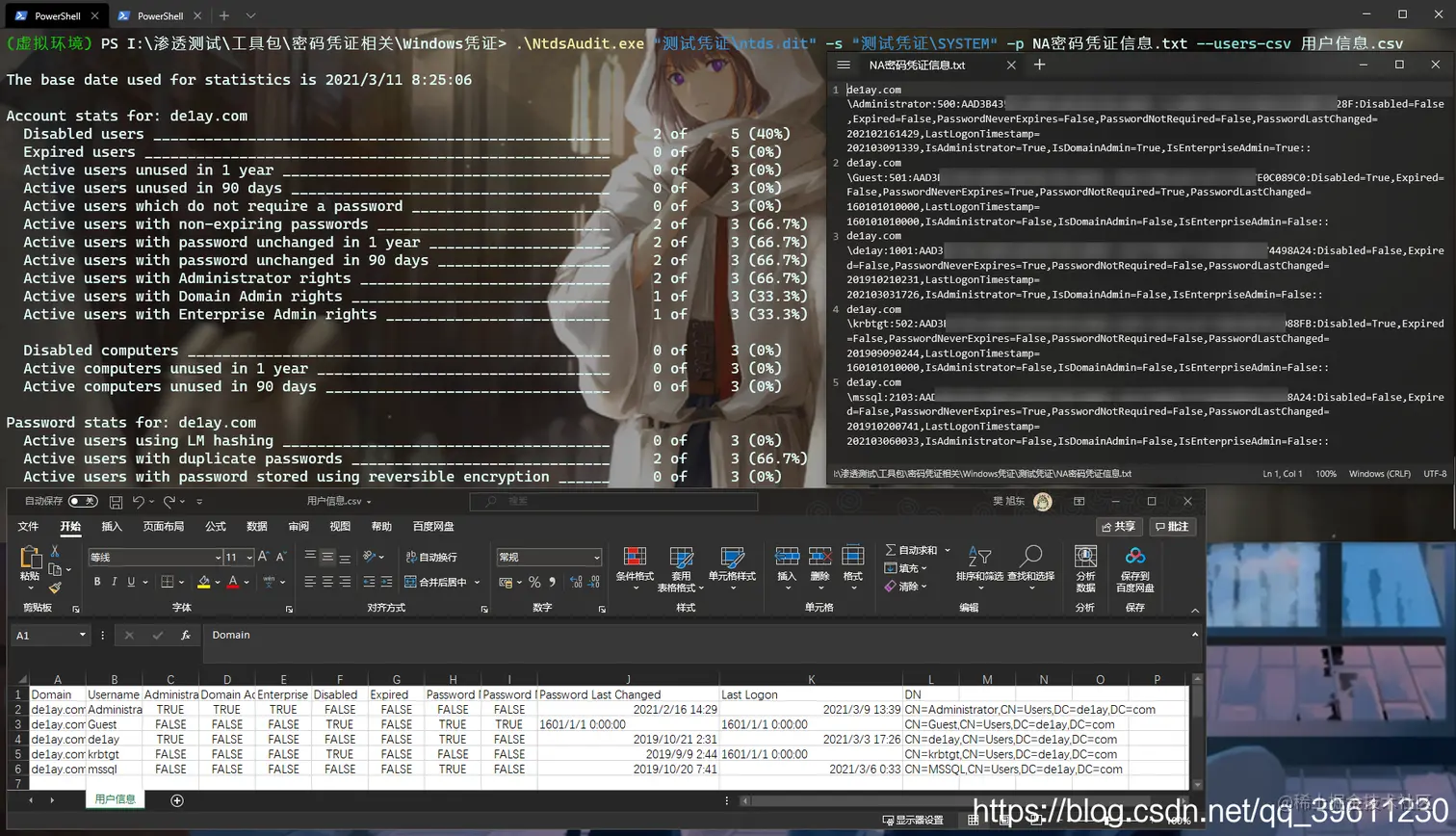Open 条件格式 (Conditional Formatting)
Screen dimensions: 1456x836
635,567
